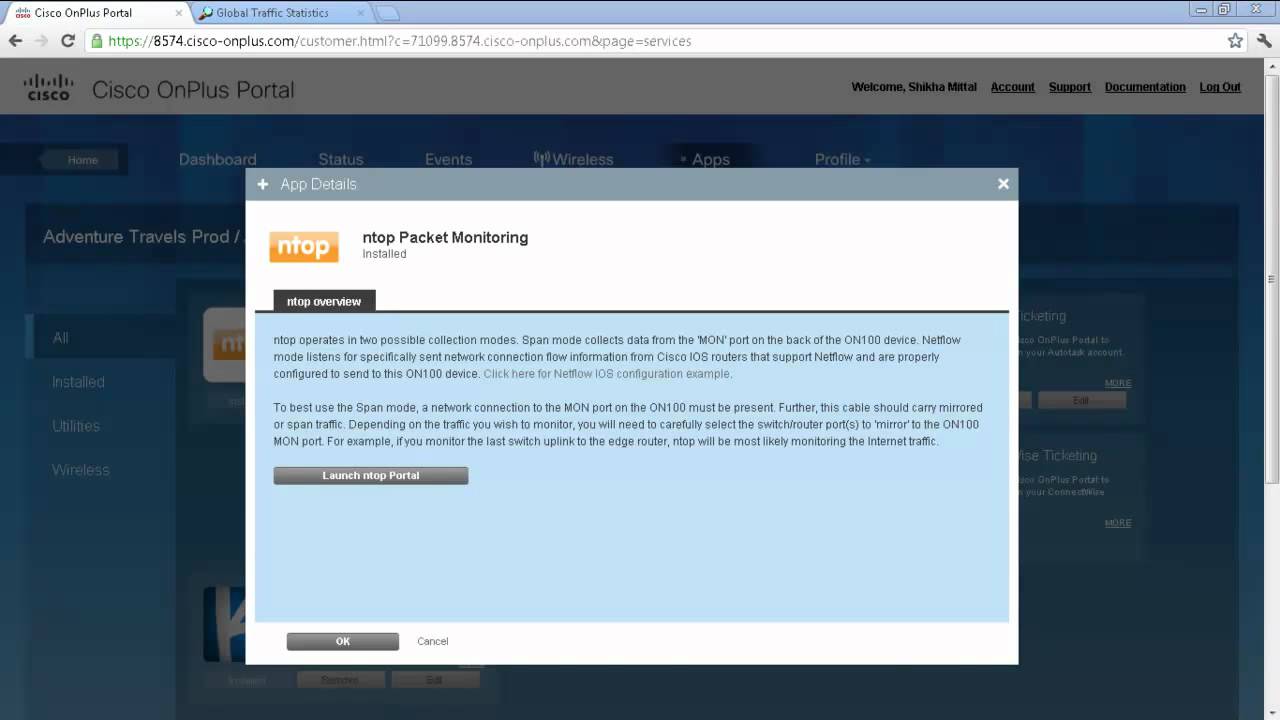Open the Chrome wrench menu

tap(1265, 41)
